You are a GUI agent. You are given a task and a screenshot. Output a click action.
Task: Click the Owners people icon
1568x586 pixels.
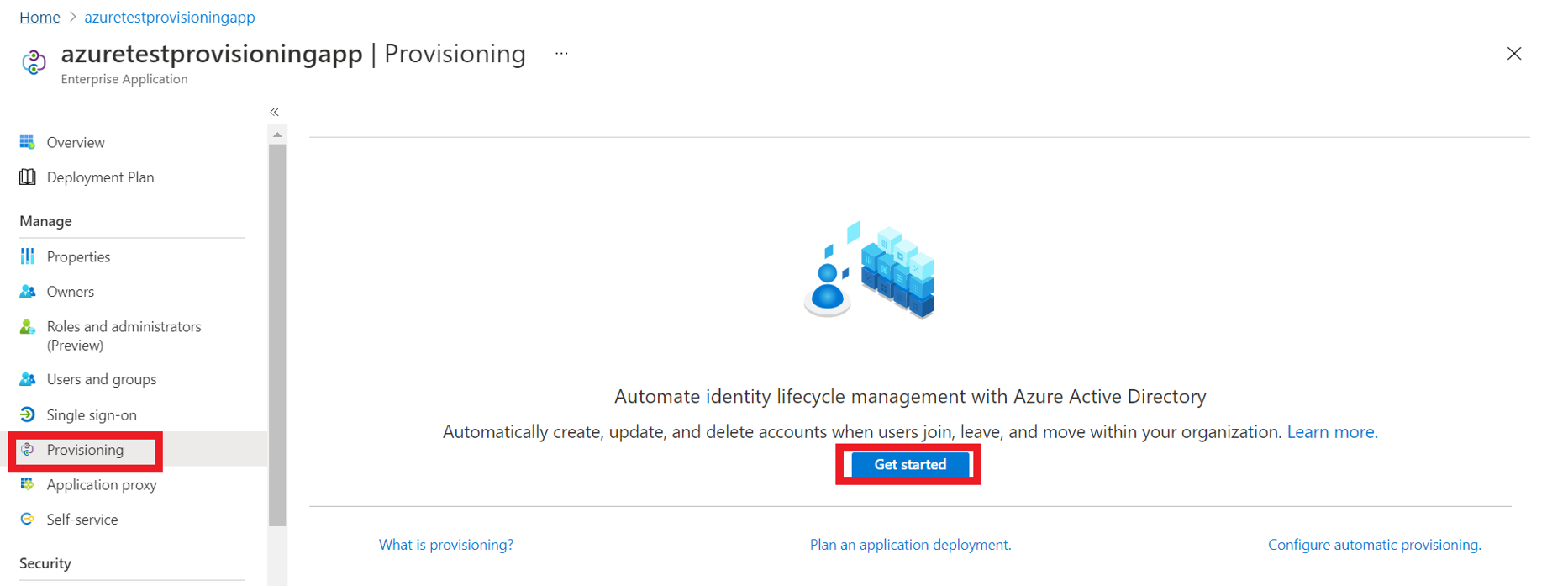[28, 292]
